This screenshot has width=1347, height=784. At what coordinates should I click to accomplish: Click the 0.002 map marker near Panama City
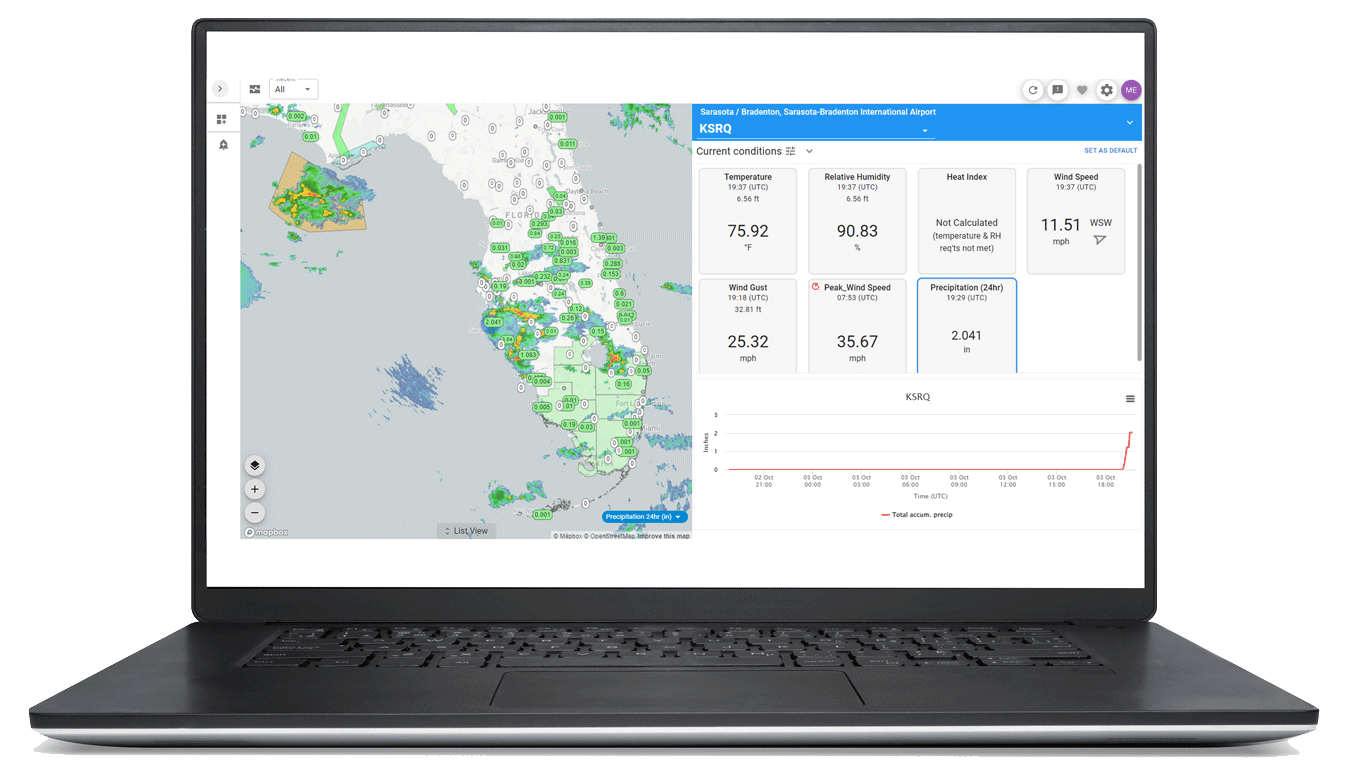tap(296, 116)
